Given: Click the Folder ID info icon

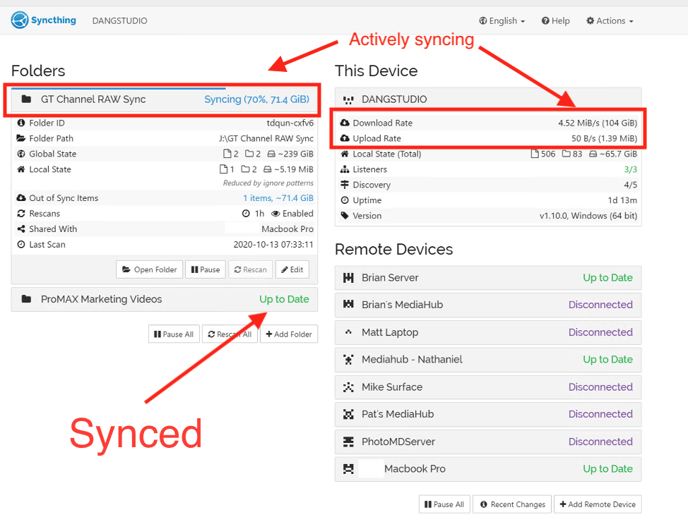Looking at the screenshot, I should point(21,123).
